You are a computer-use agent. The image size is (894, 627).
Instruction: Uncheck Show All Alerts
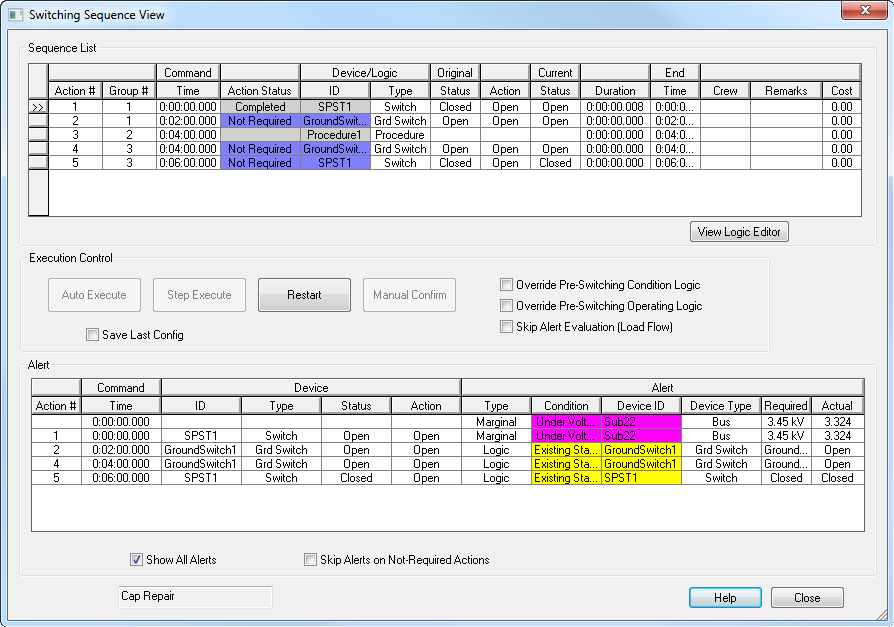point(135,560)
